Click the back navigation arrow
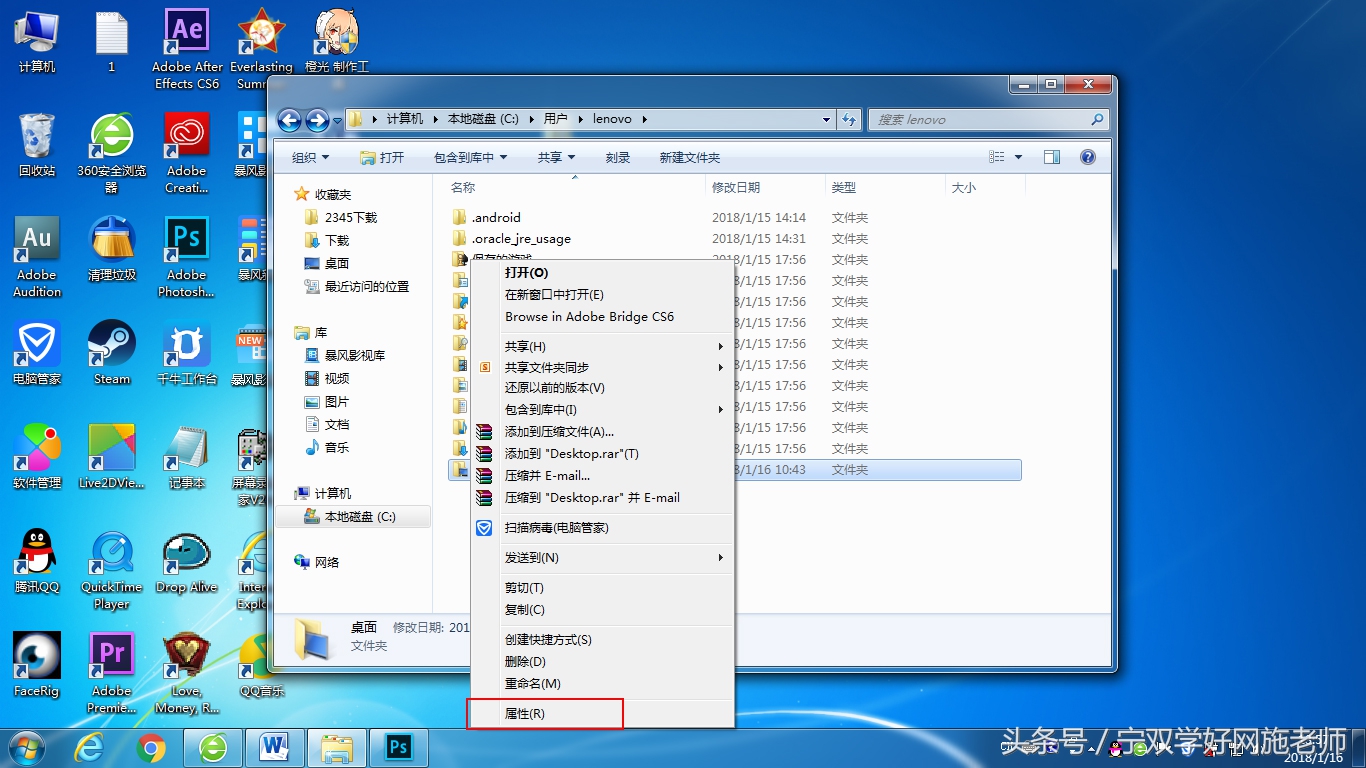Screen dimensions: 1366x768 289,119
